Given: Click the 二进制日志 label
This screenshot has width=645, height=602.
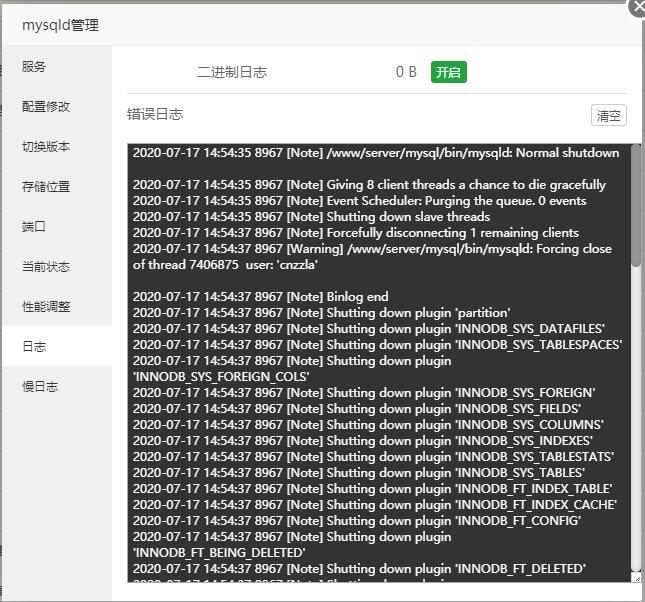Looking at the screenshot, I should click(232, 72).
